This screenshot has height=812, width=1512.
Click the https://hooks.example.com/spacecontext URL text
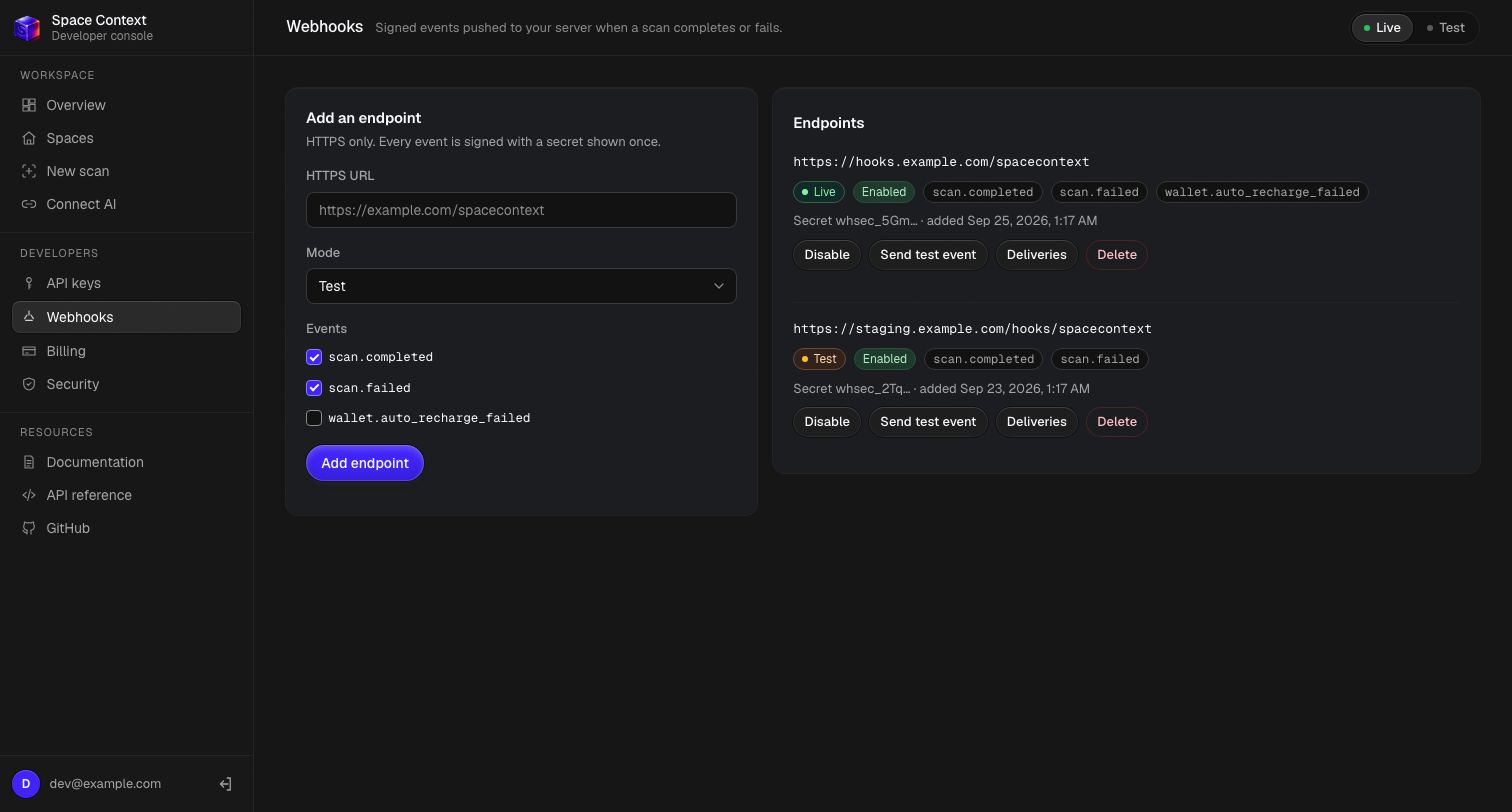pyautogui.click(x=941, y=162)
